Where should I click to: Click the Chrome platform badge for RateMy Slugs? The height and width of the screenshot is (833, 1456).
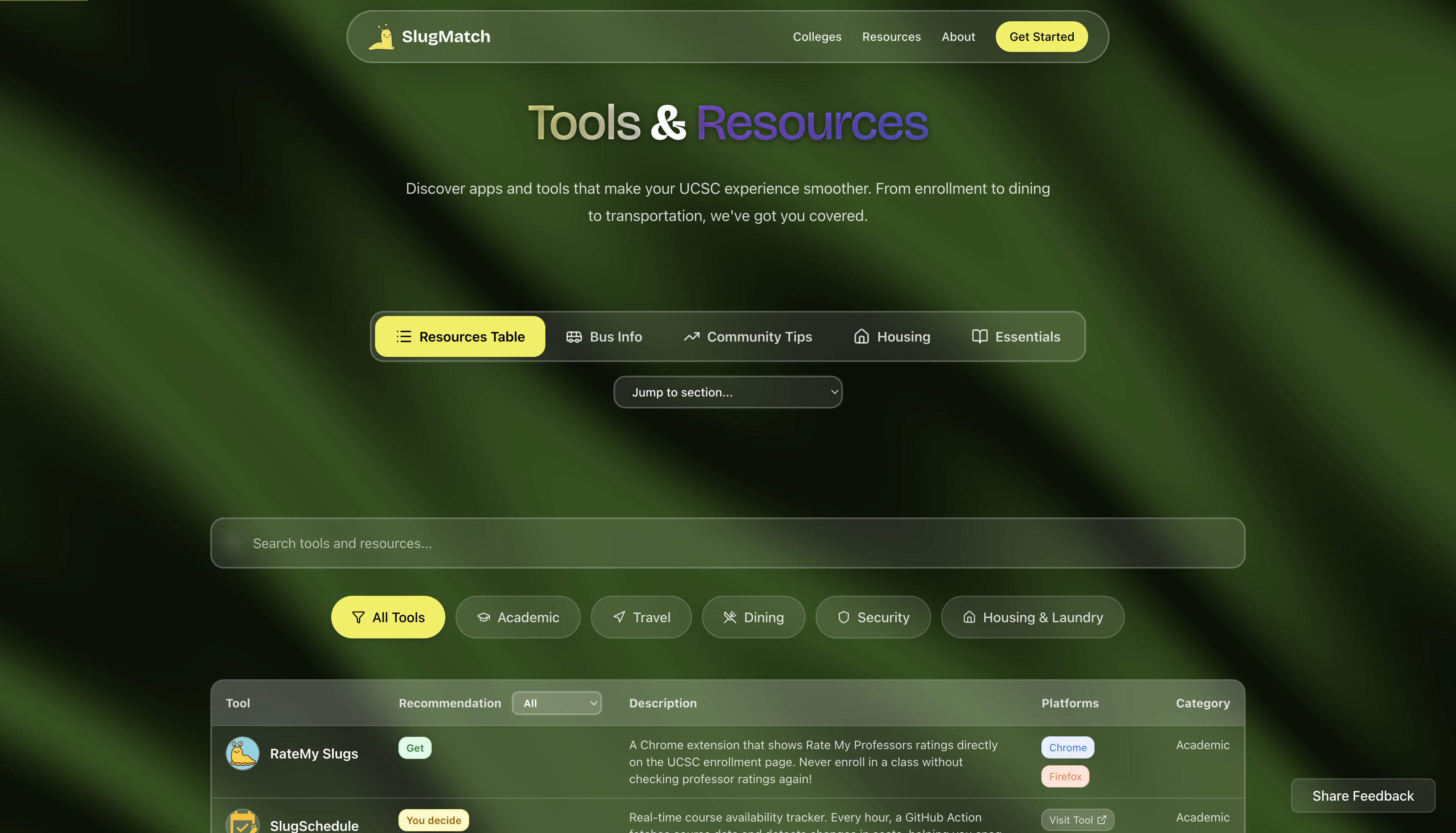1068,747
